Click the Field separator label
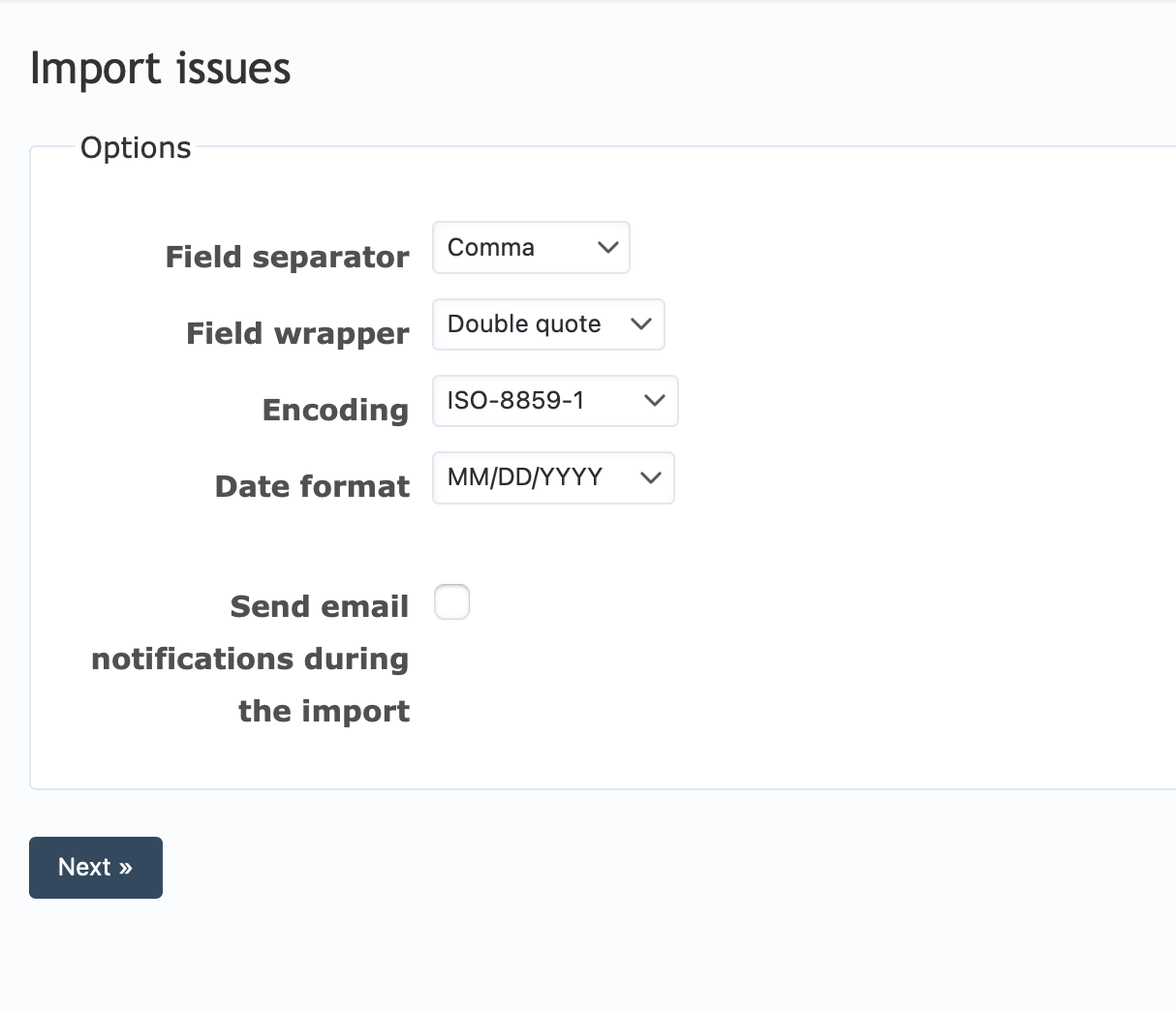Viewport: 1176px width, 1013px height. (x=287, y=257)
